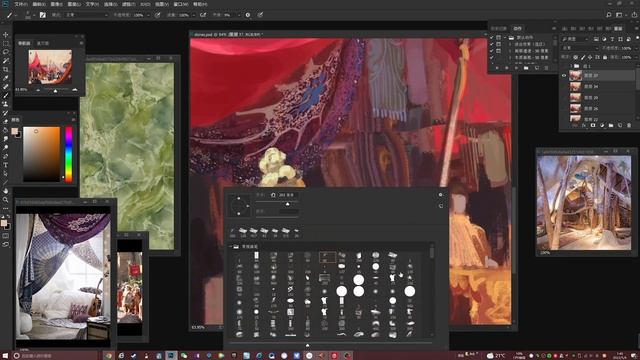The width and height of the screenshot is (640, 360).
Task: Click search icon at top right
Action: click(x=609, y=15)
